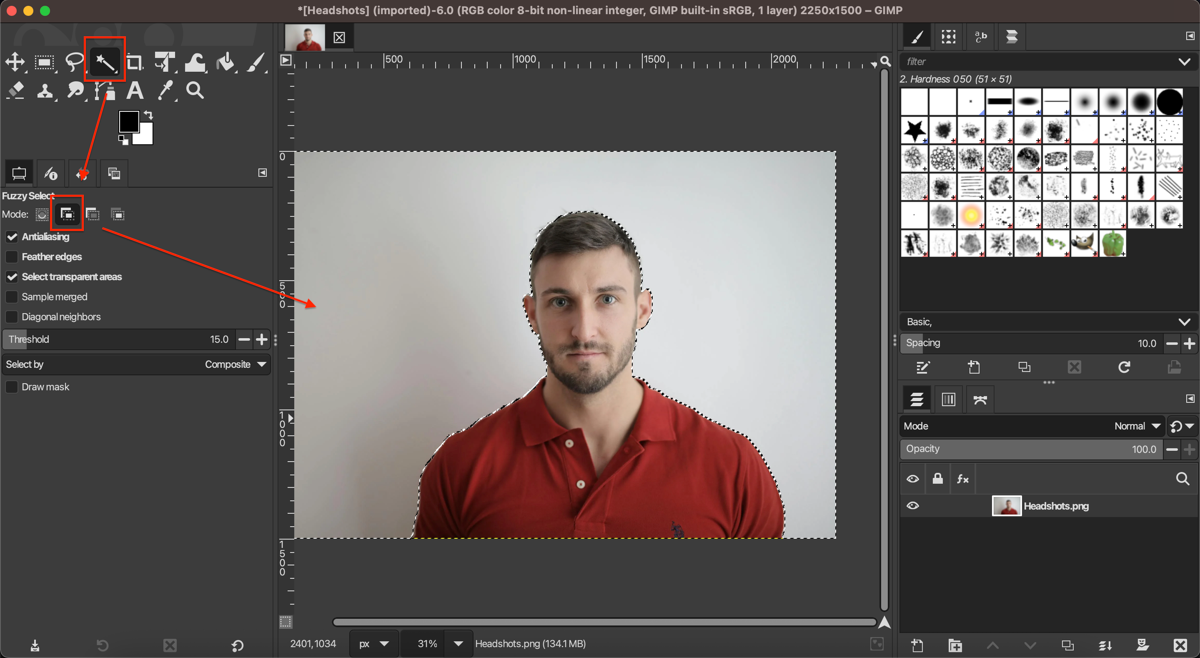Switch to the Channels tab

click(948, 398)
